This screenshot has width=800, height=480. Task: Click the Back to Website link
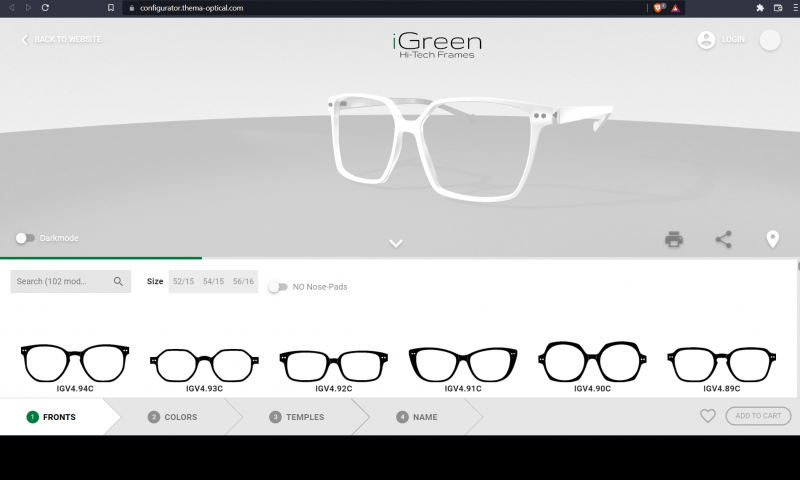61,39
